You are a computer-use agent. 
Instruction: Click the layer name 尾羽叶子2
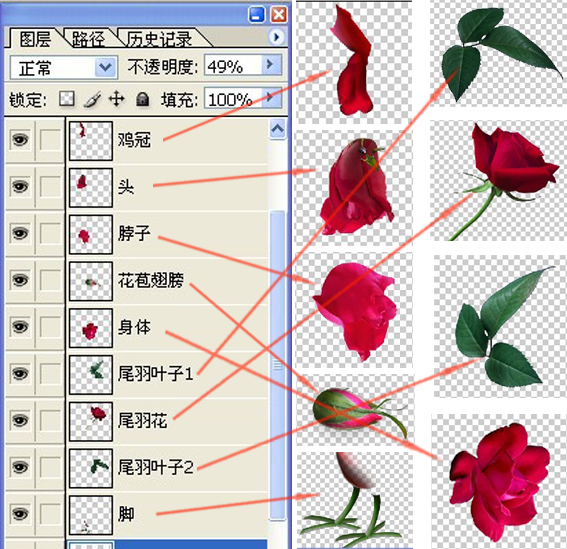pos(155,467)
